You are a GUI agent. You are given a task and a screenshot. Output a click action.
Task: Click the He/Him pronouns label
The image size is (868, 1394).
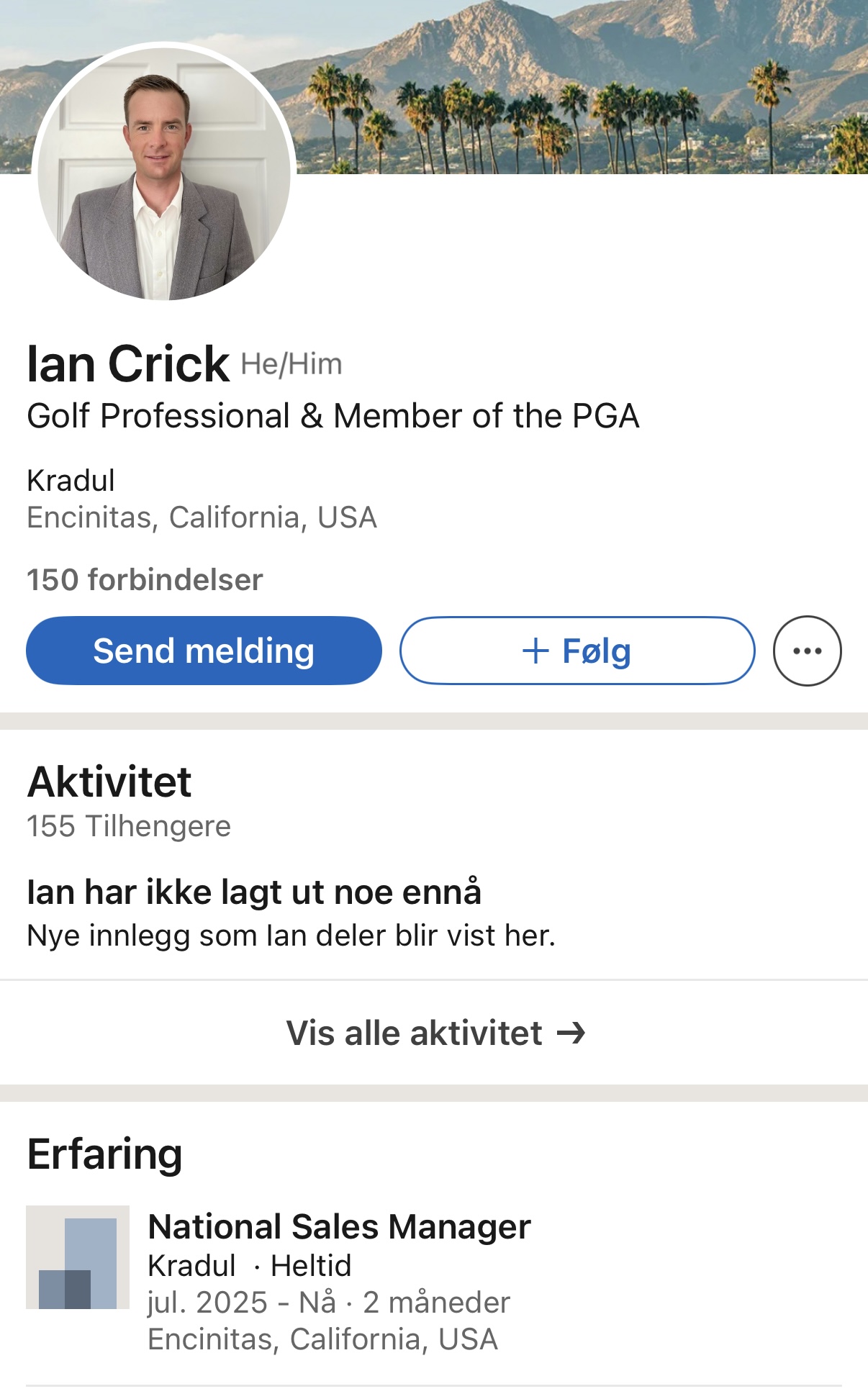click(291, 364)
